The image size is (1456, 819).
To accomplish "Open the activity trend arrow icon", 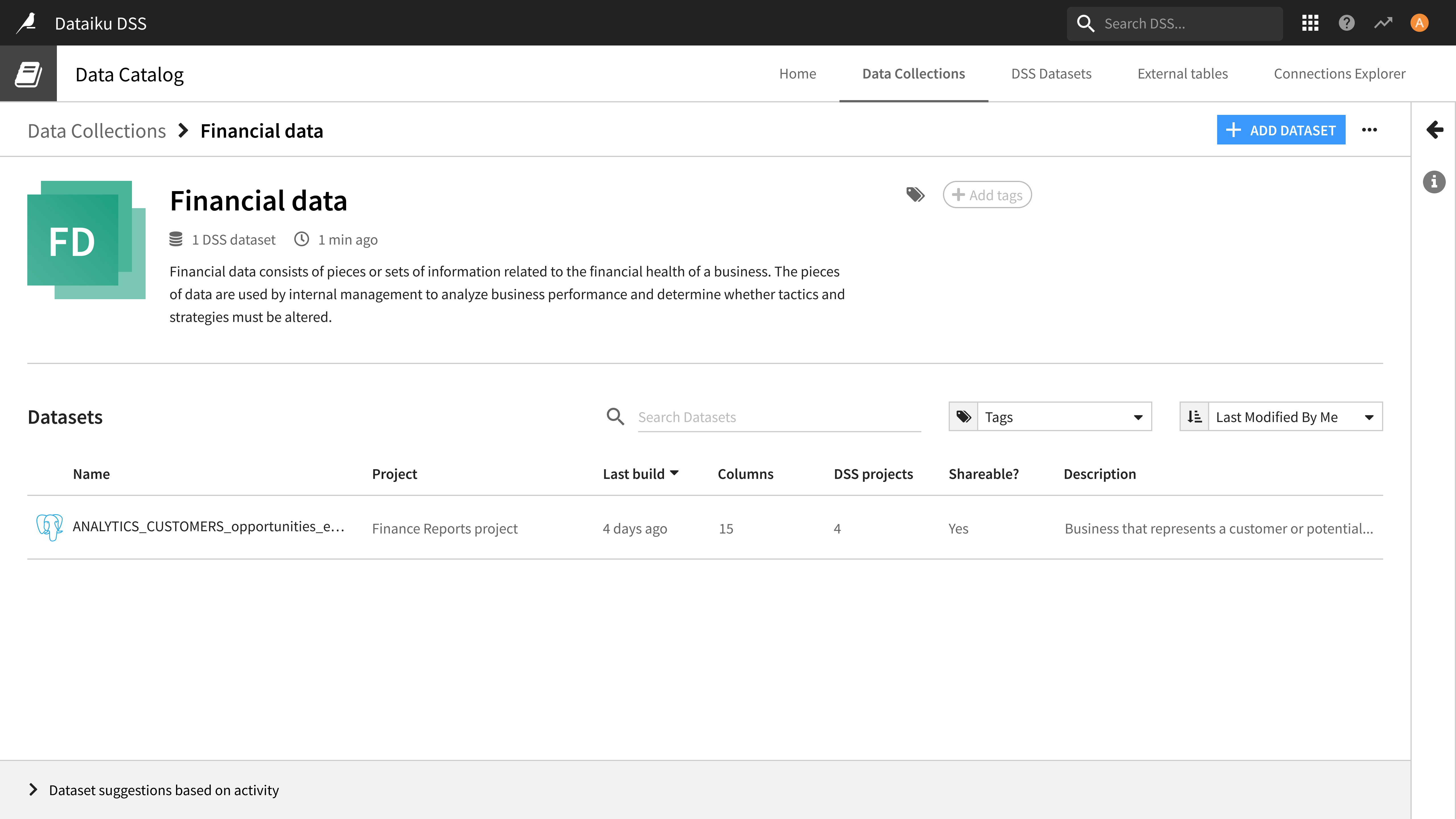I will pos(1383,23).
